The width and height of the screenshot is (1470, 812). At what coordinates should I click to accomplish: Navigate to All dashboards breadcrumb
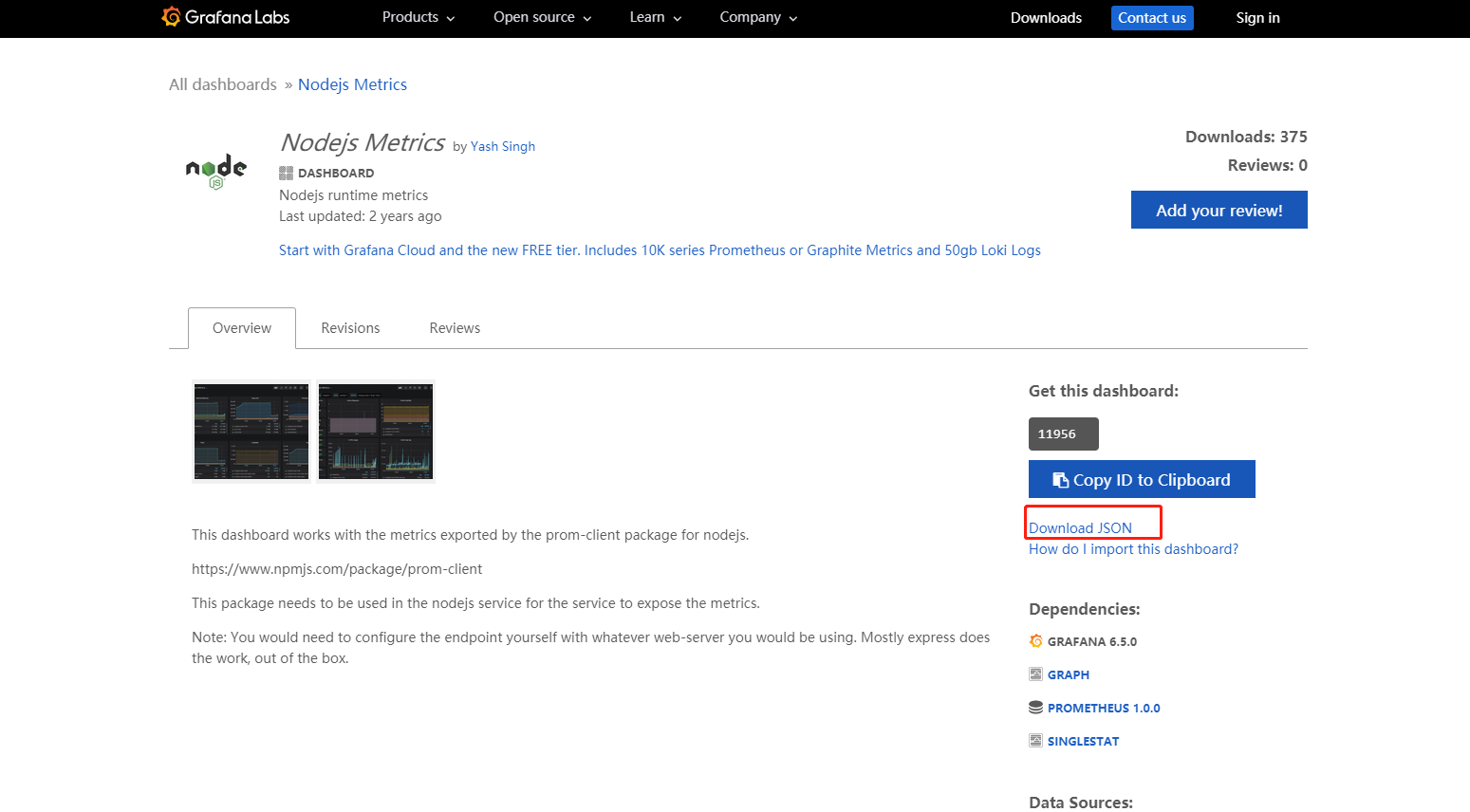pos(223,84)
